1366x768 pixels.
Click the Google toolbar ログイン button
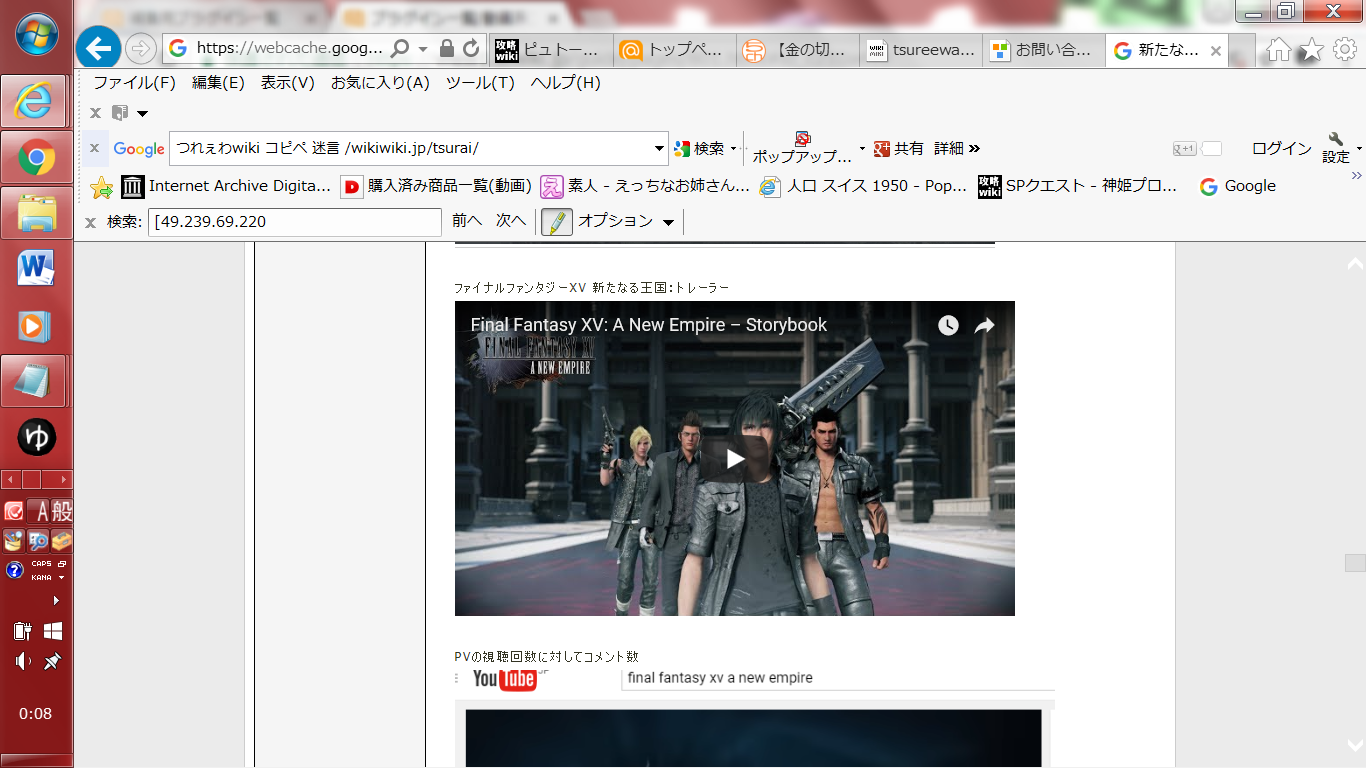point(1282,149)
